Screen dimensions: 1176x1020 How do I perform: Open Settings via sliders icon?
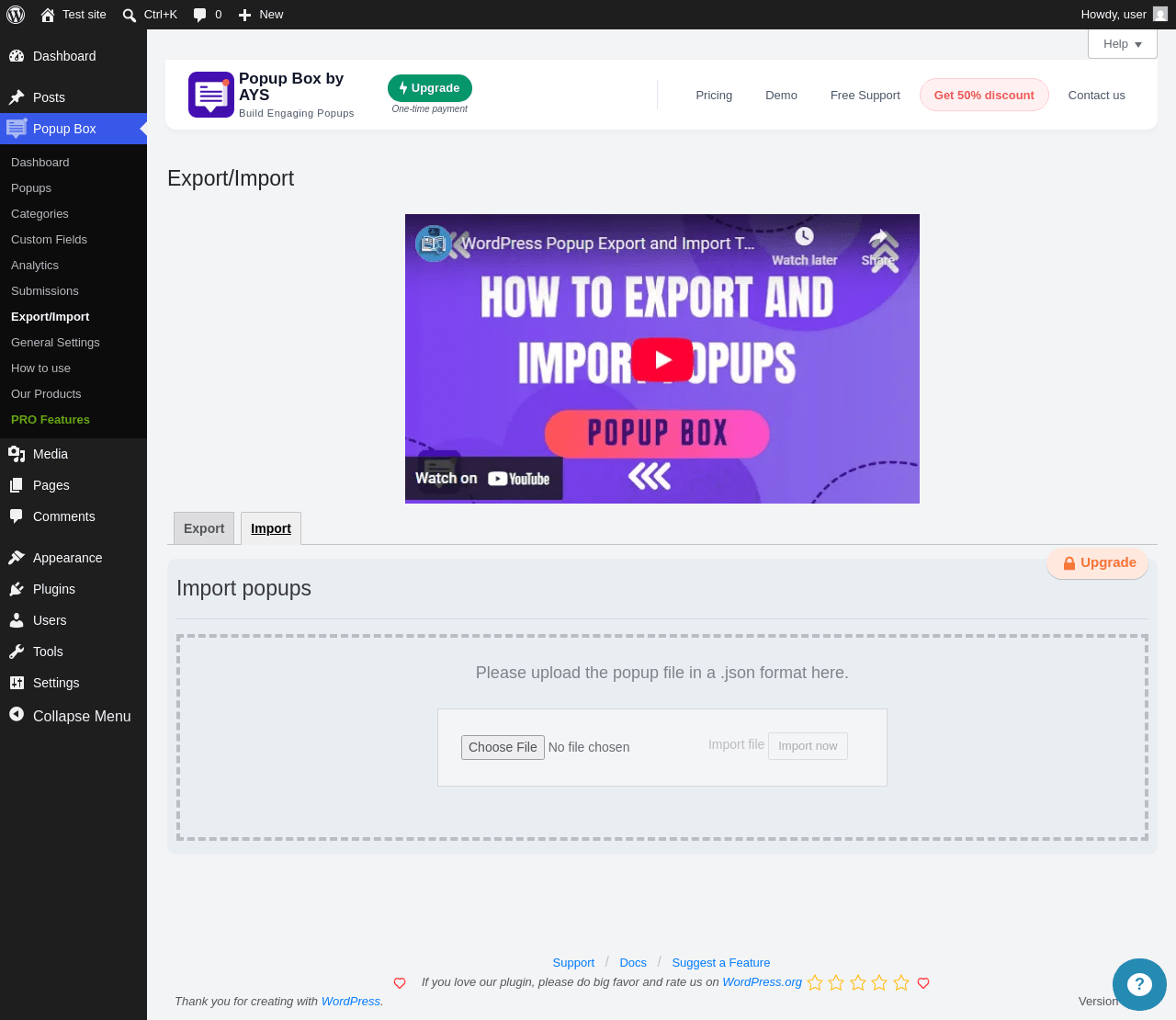pos(17,683)
